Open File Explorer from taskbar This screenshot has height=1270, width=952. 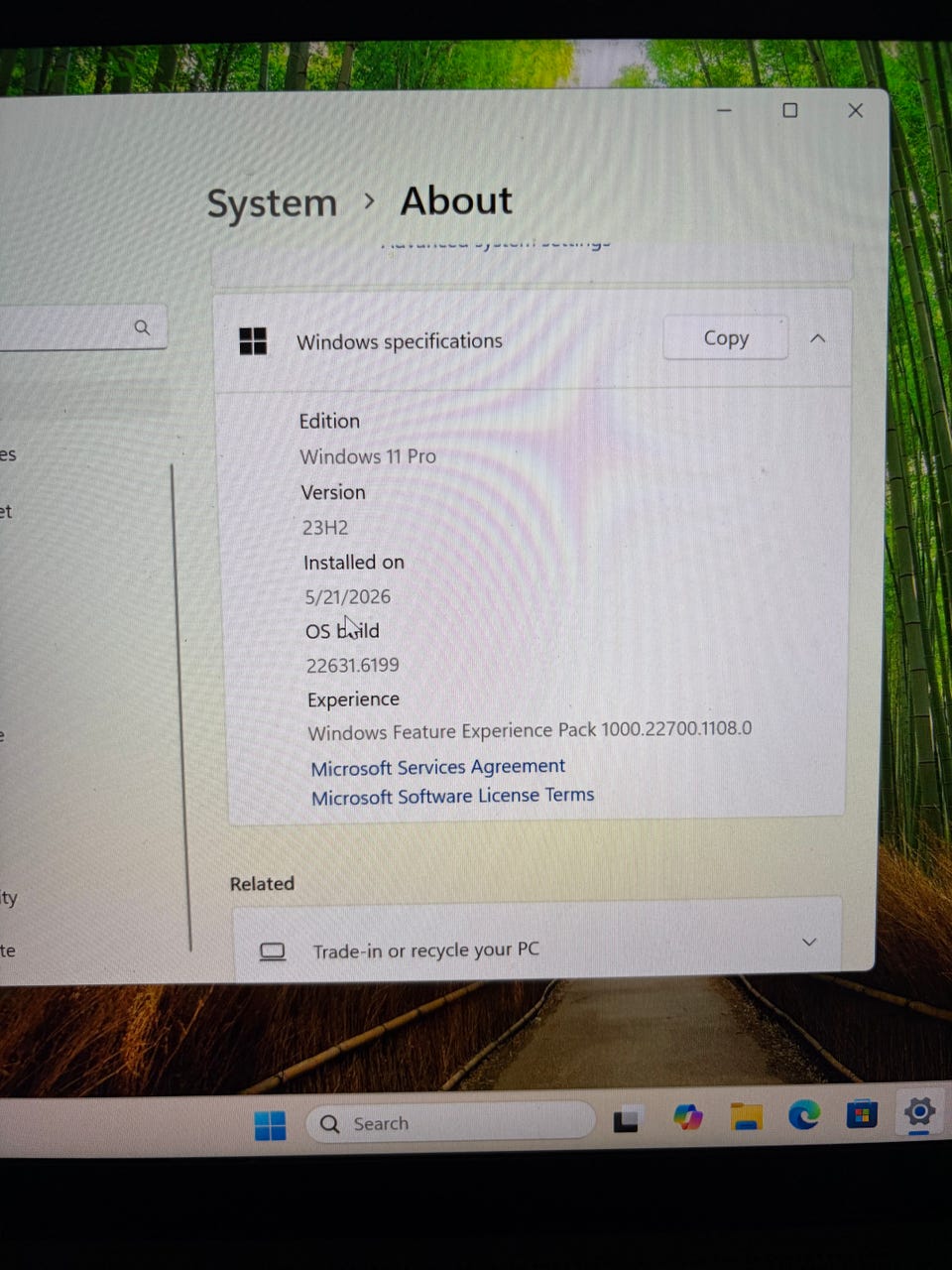coord(746,1116)
